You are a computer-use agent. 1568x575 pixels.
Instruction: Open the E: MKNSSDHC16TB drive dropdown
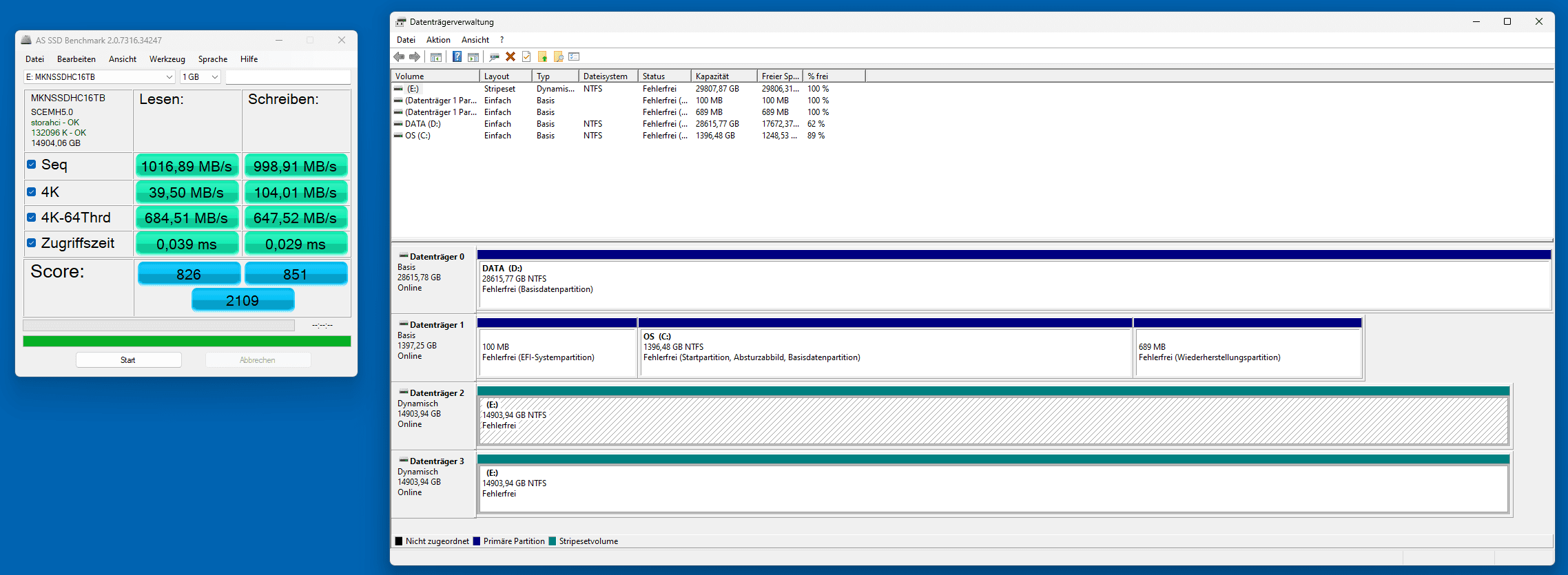99,77
